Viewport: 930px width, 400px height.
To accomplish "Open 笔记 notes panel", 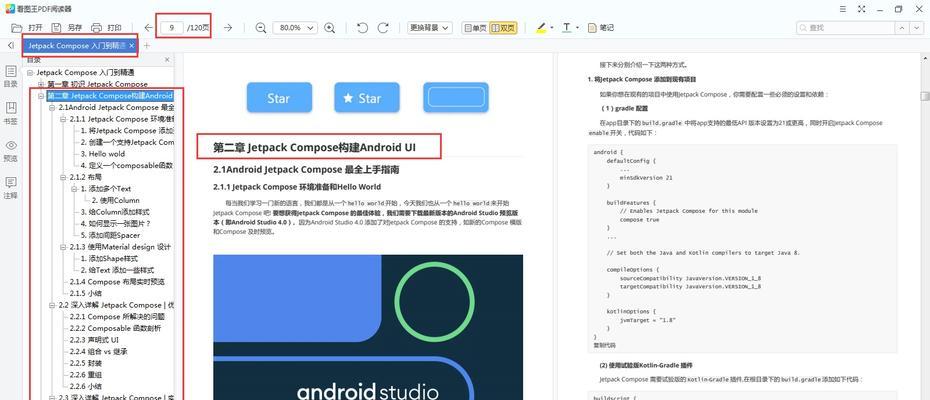I will pyautogui.click(x=600, y=28).
